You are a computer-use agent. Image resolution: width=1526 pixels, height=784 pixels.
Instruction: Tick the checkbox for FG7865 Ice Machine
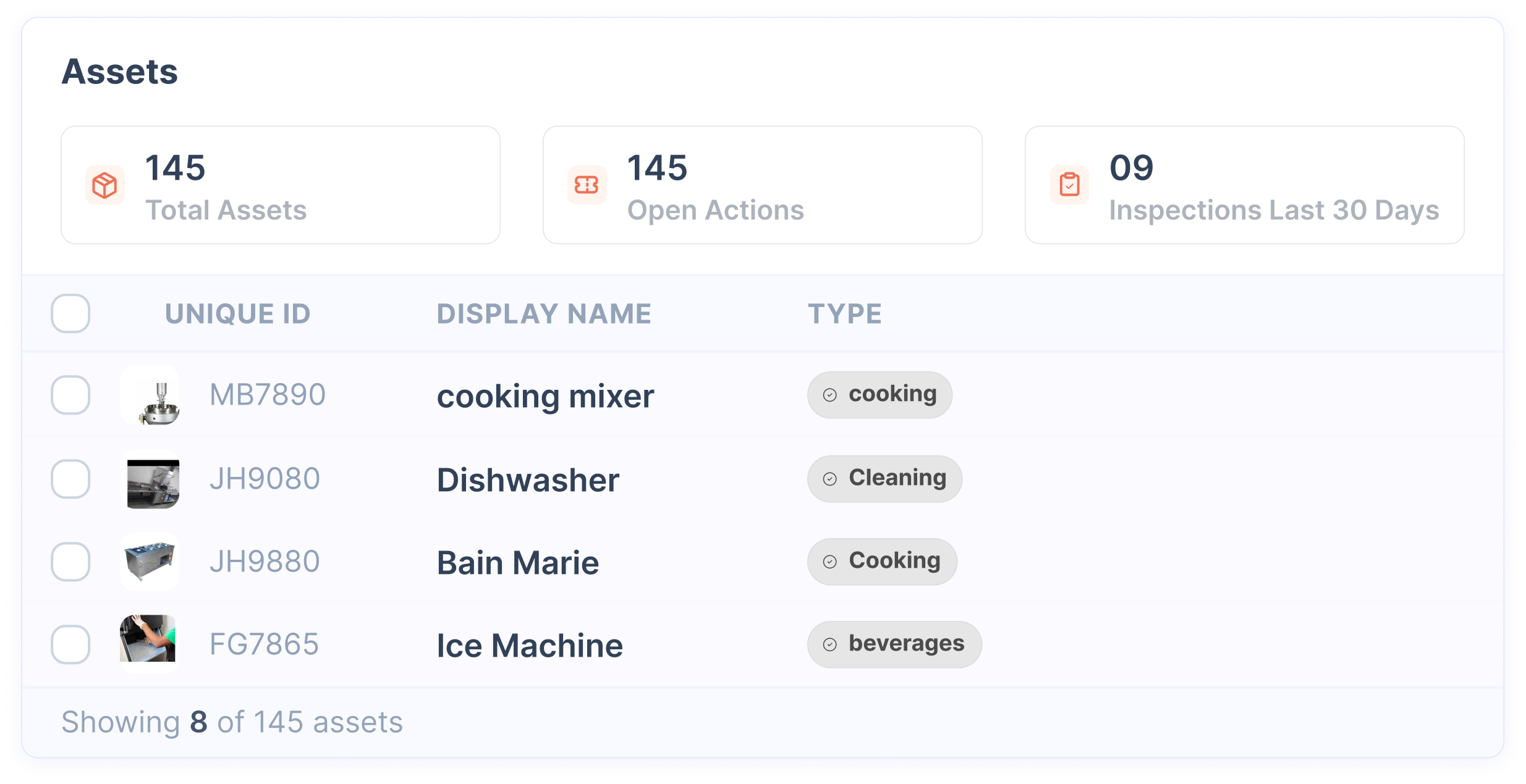[70, 644]
